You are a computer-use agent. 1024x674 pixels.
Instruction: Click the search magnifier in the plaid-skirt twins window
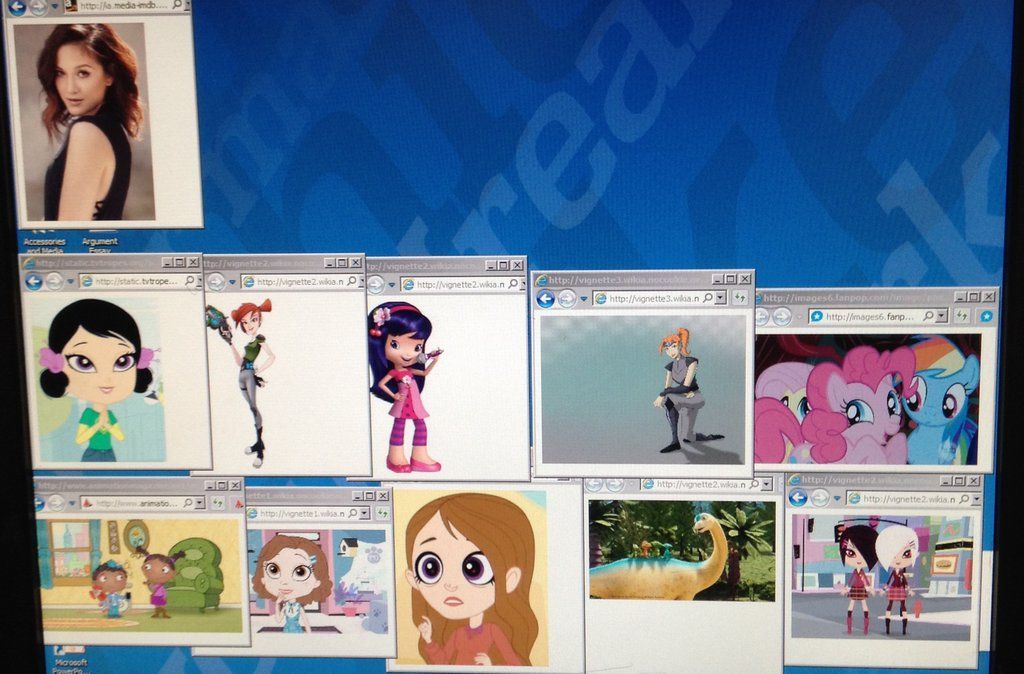964,498
